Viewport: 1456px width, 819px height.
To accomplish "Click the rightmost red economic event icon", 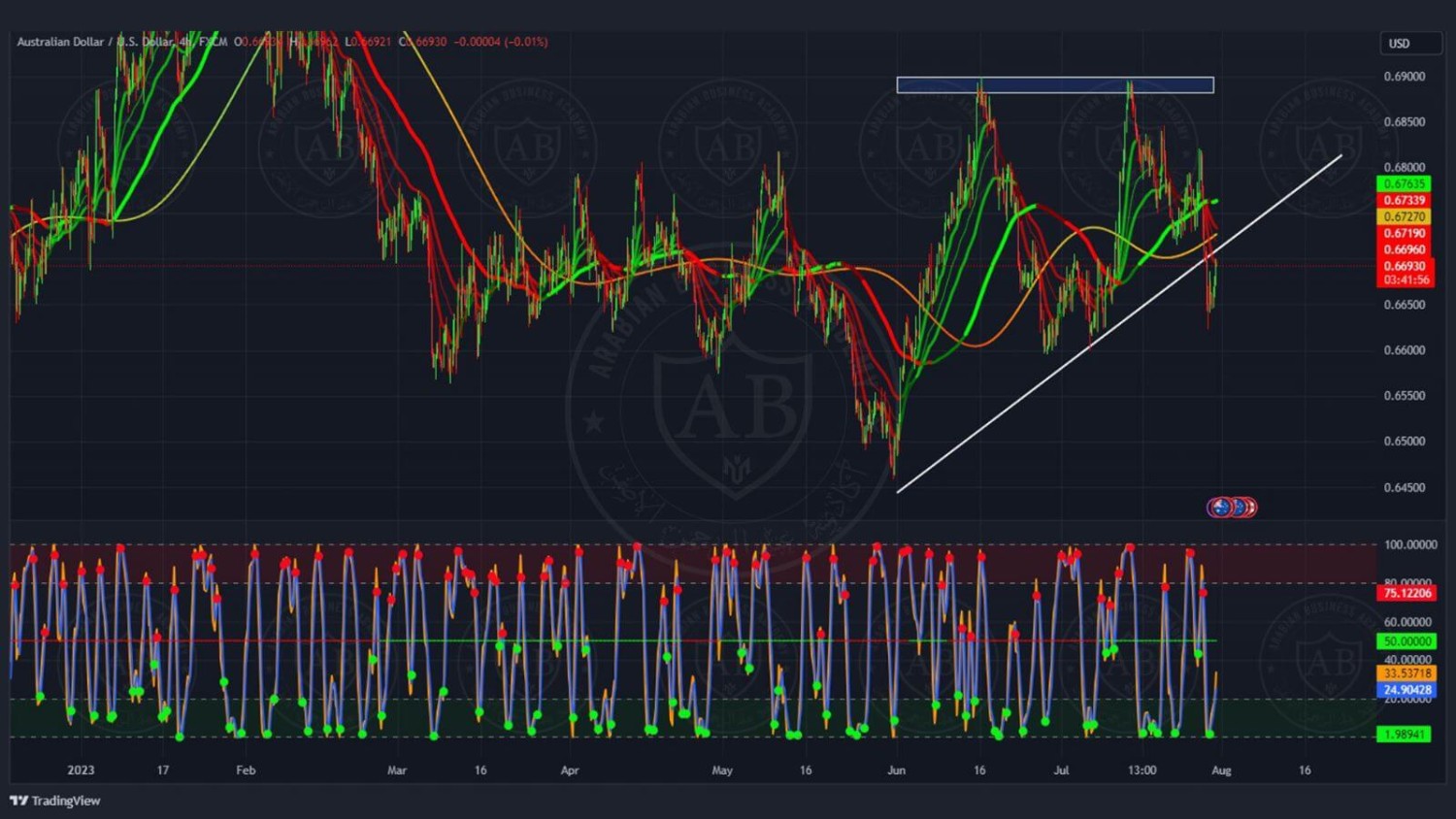I will pyautogui.click(x=1249, y=507).
